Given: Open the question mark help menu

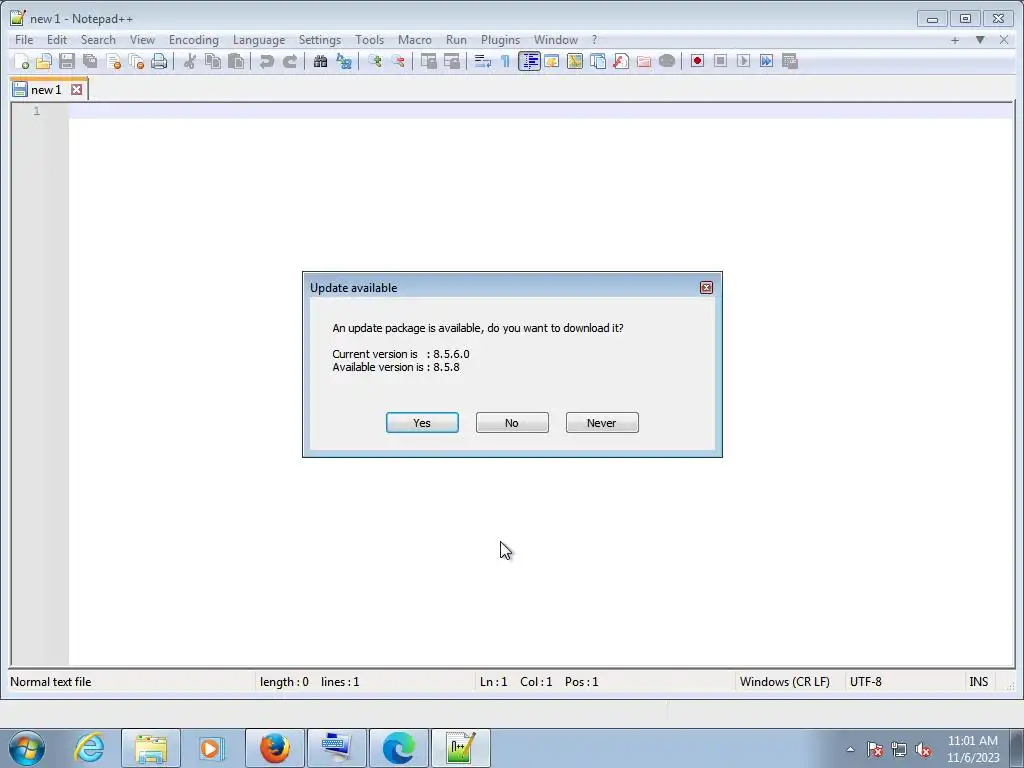Looking at the screenshot, I should tap(594, 40).
